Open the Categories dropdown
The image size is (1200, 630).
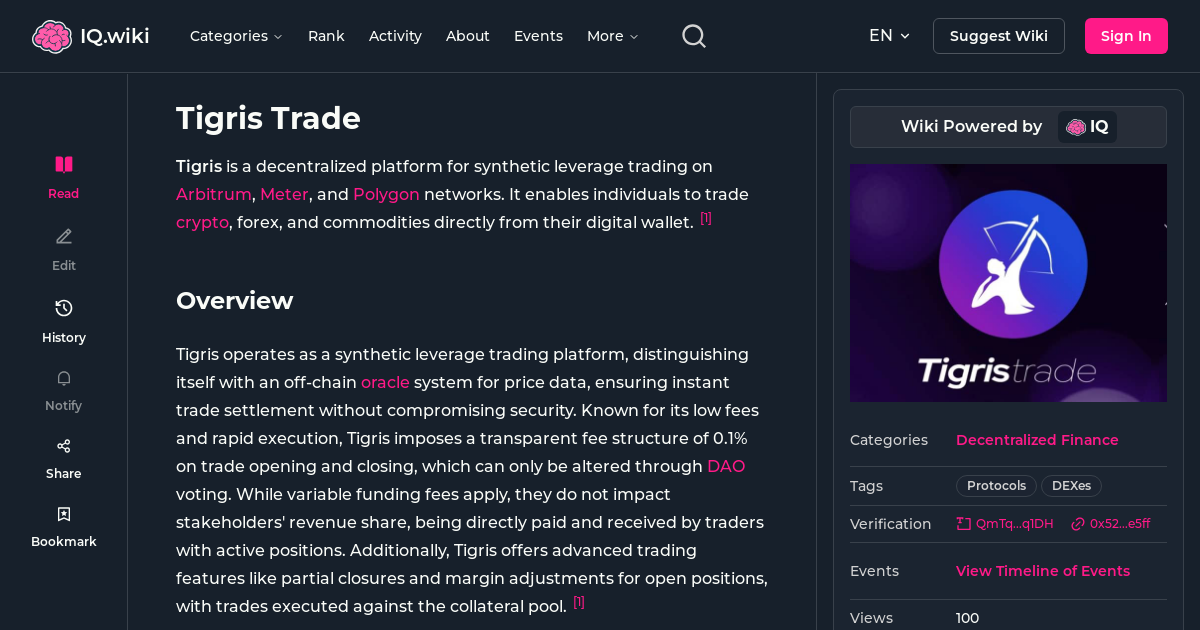point(236,36)
